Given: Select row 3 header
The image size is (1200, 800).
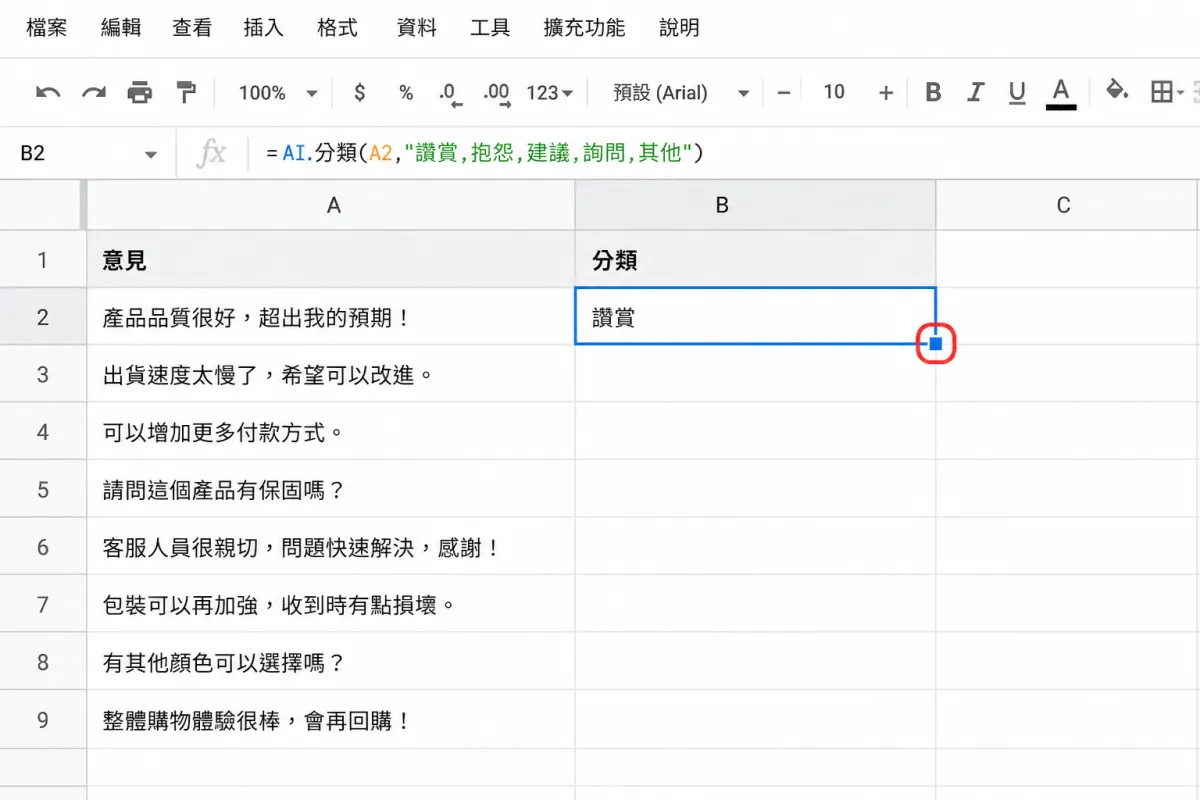Looking at the screenshot, I should pos(43,375).
